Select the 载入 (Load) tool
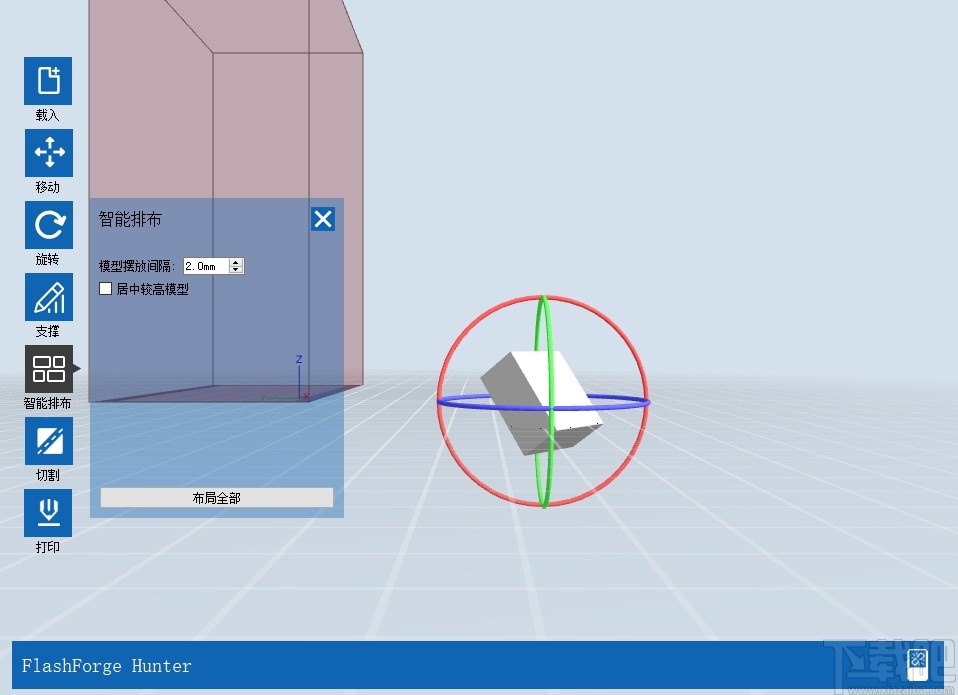Image resolution: width=958 pixels, height=695 pixels. click(47, 81)
